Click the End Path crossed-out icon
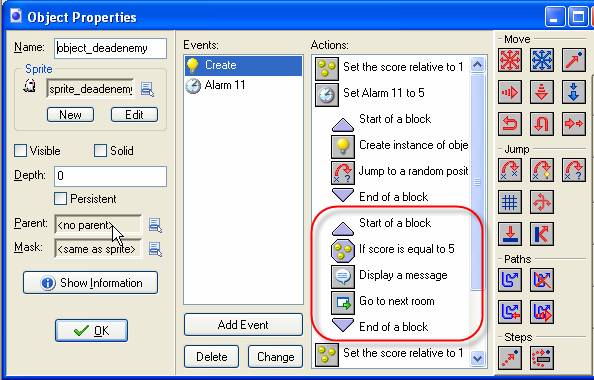Screen dimensions: 594x380 [542, 280]
